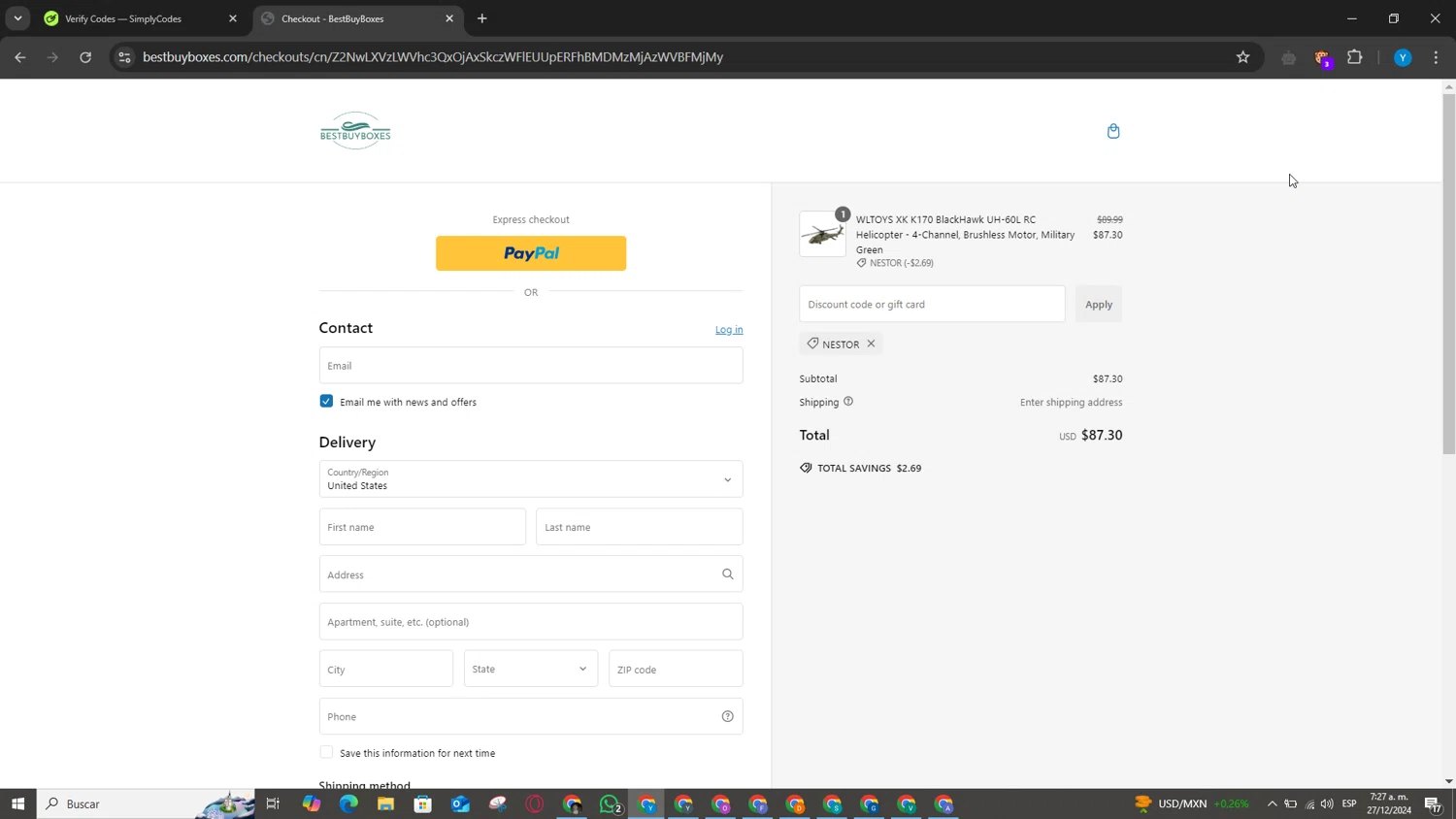Launch Copilot from the taskbar

pyautogui.click(x=312, y=803)
